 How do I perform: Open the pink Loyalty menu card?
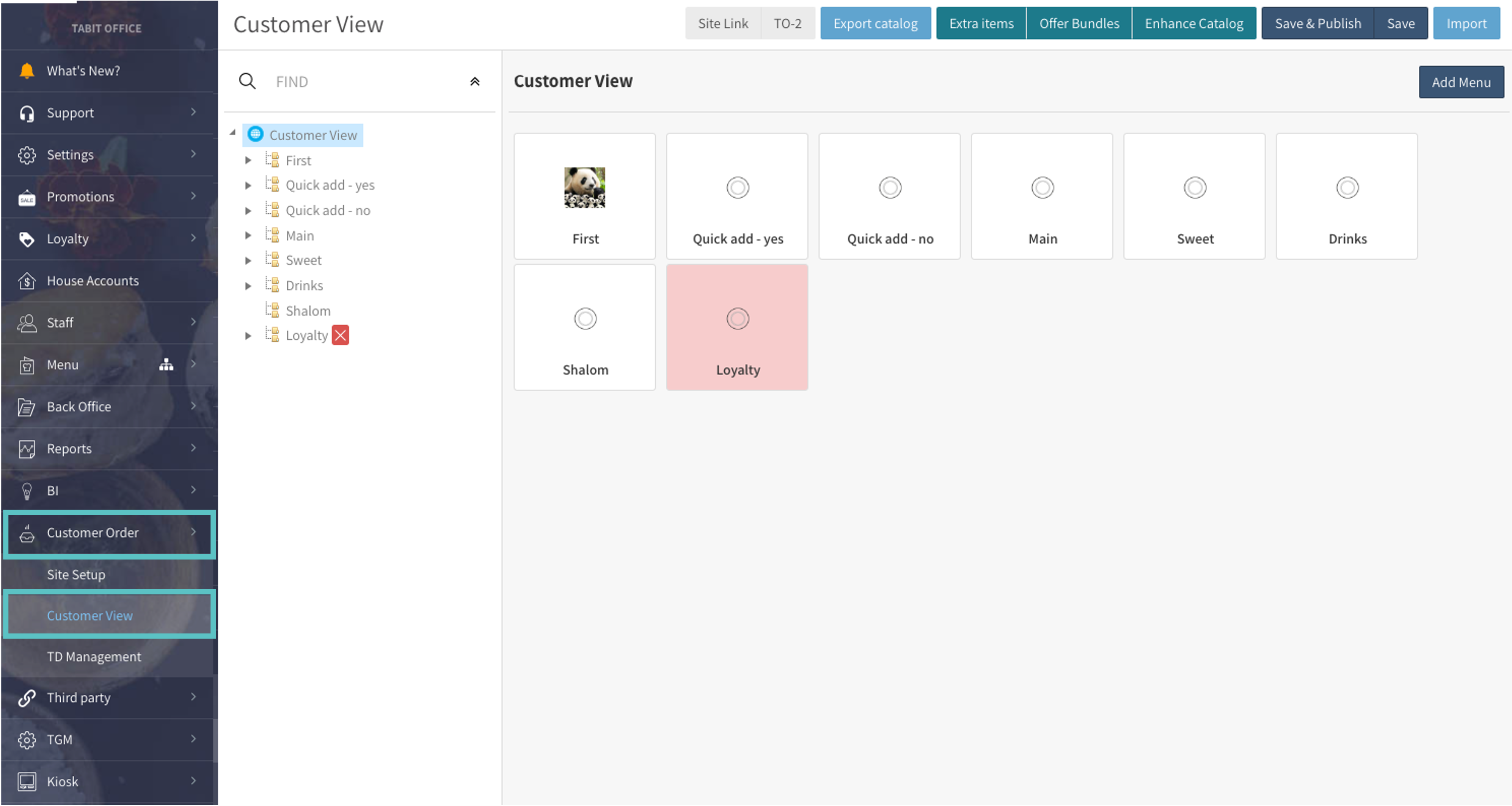click(x=737, y=327)
